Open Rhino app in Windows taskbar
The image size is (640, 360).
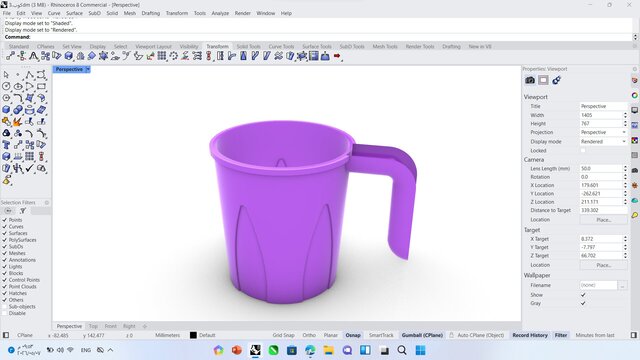tap(256, 350)
